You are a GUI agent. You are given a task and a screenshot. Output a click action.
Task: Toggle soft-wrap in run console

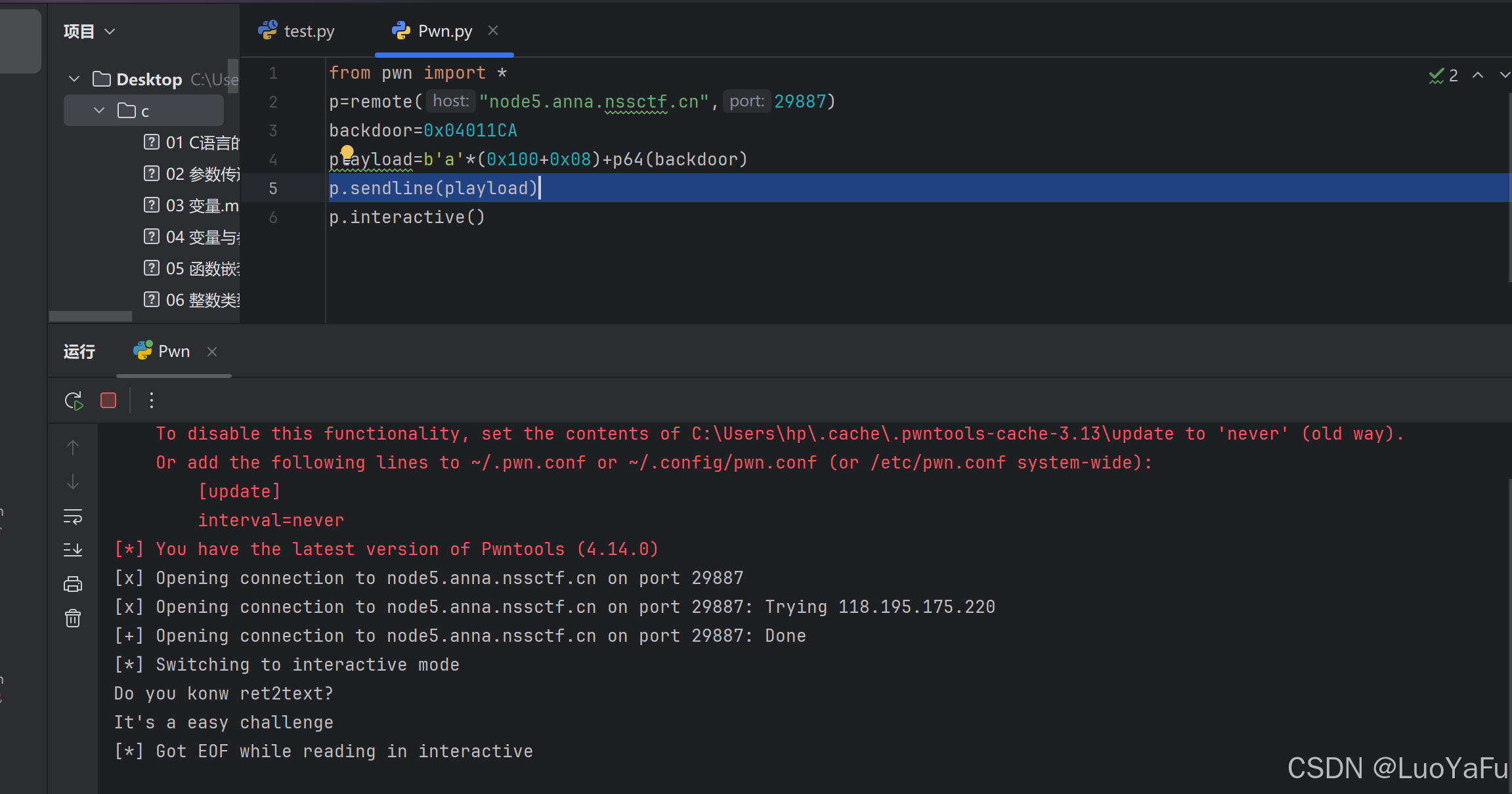click(73, 516)
